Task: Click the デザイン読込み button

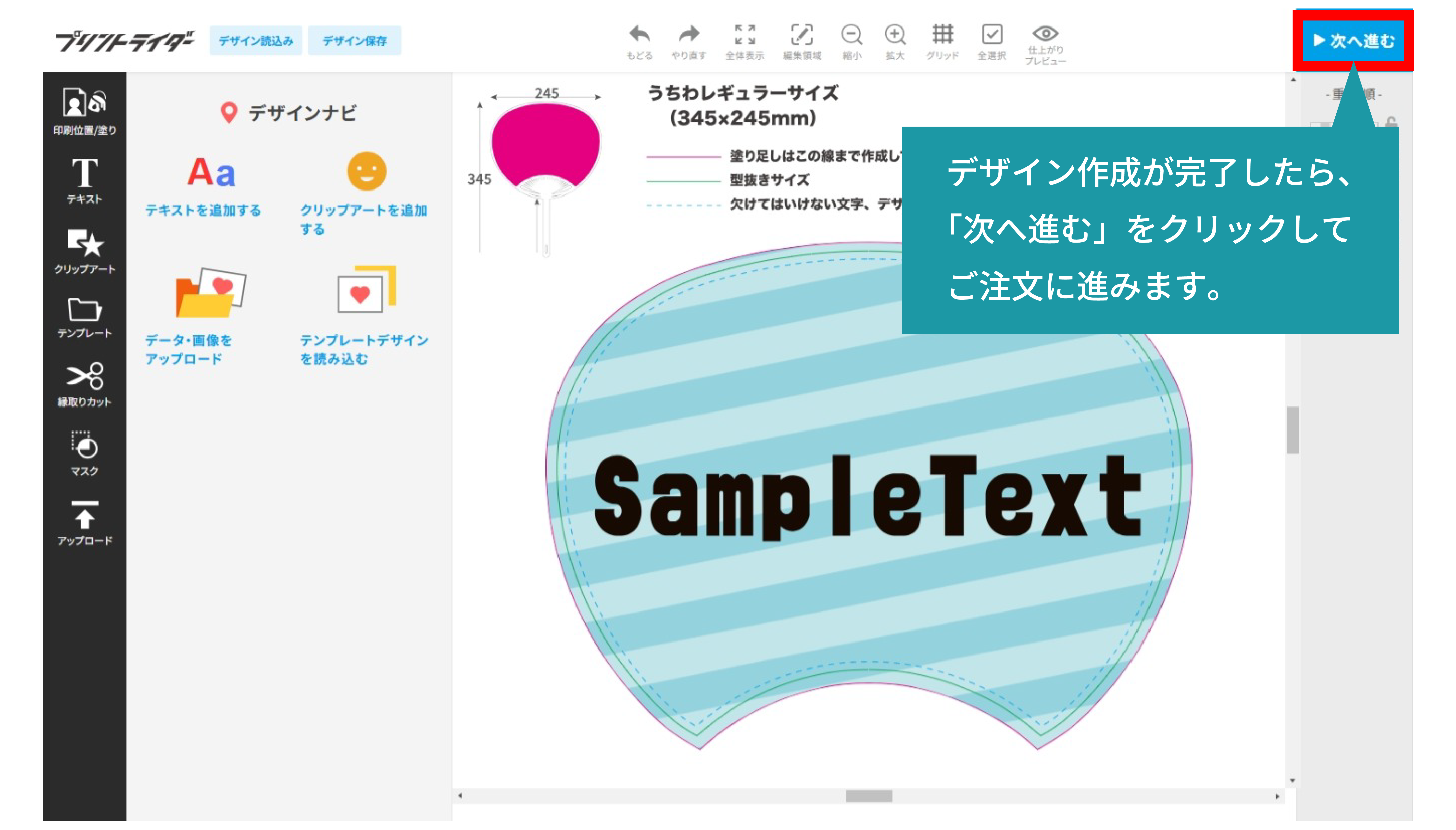Action: coord(256,41)
